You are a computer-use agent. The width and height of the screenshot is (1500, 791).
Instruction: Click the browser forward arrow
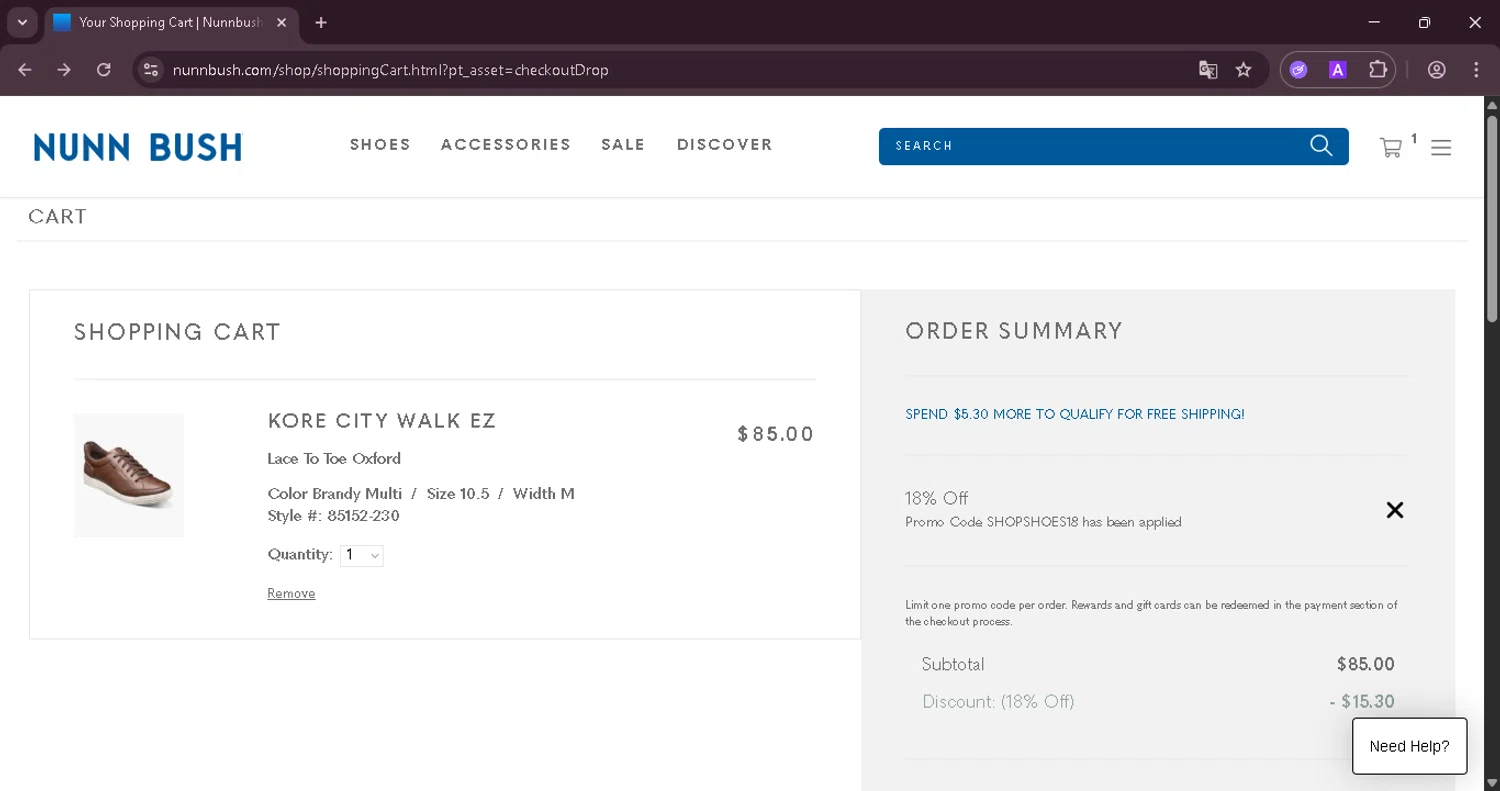pyautogui.click(x=64, y=70)
